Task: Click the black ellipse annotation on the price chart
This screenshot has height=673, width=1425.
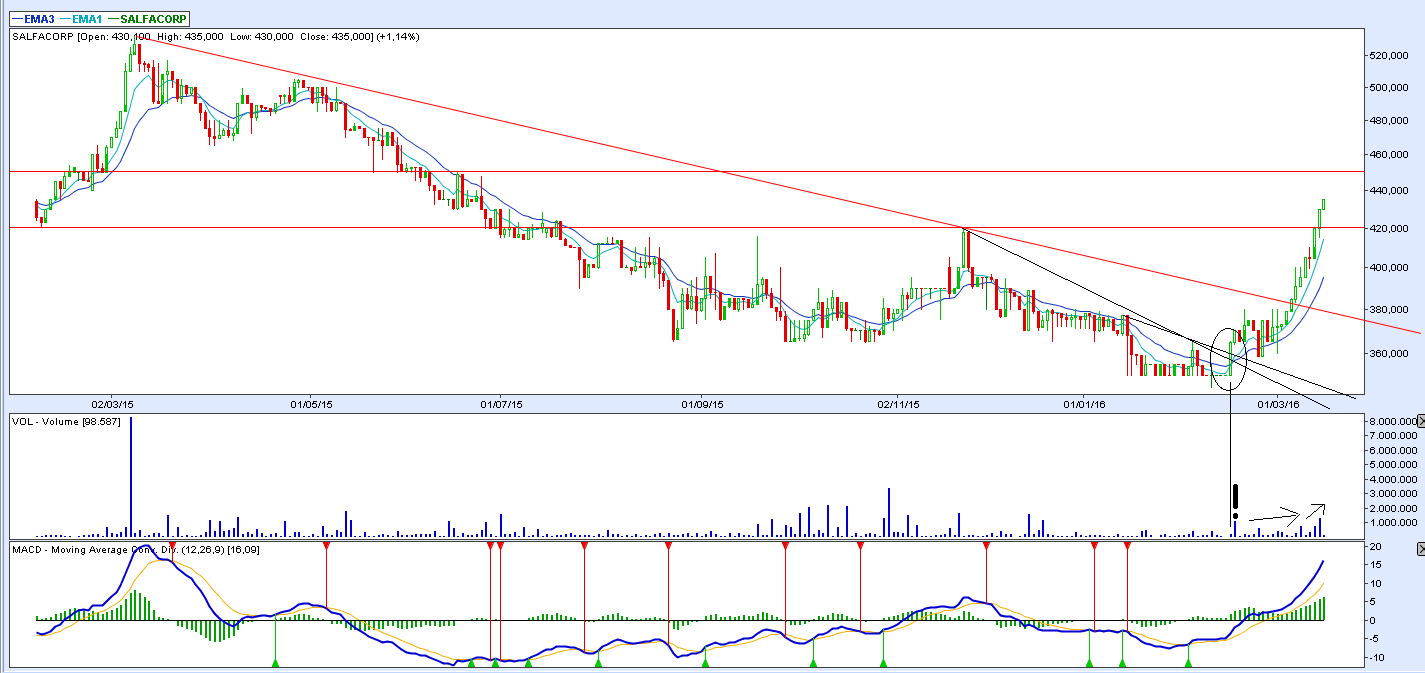Action: 1227,359
